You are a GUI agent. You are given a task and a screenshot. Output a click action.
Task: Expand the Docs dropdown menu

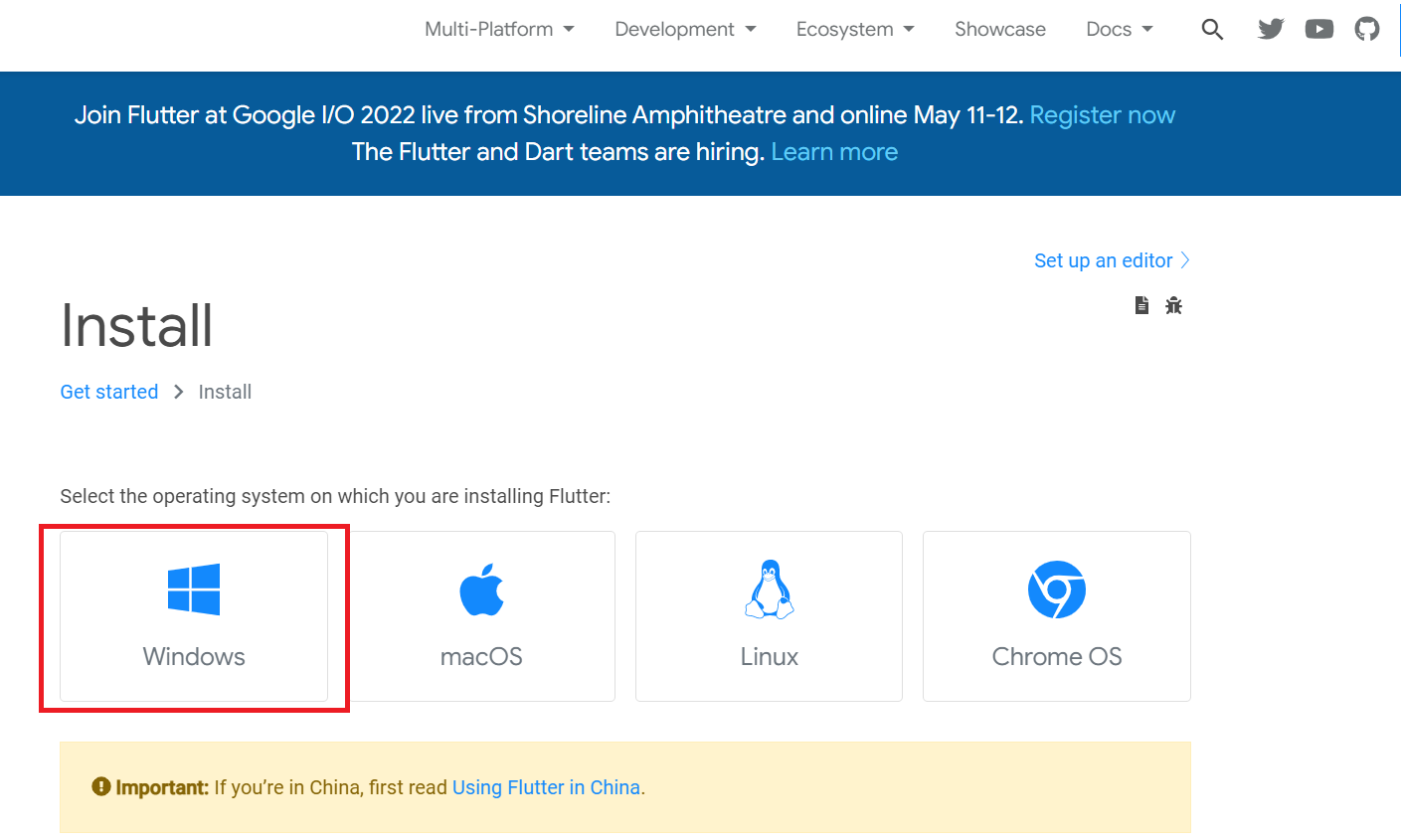coord(1120,29)
